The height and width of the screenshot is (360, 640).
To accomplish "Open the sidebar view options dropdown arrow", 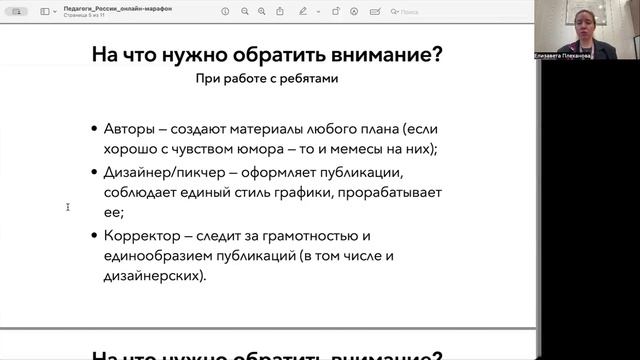I will (55, 11).
